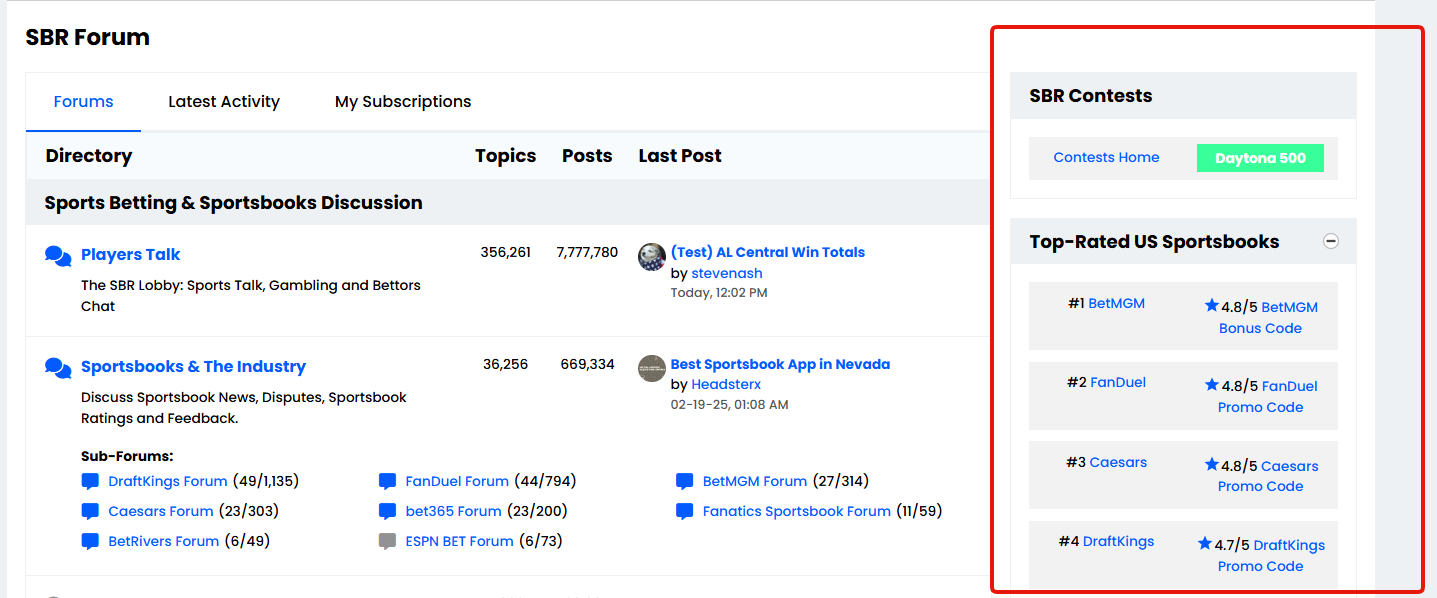This screenshot has height=598, width=1437.
Task: Open Sportsbooks & The Industry forum
Action: [193, 366]
